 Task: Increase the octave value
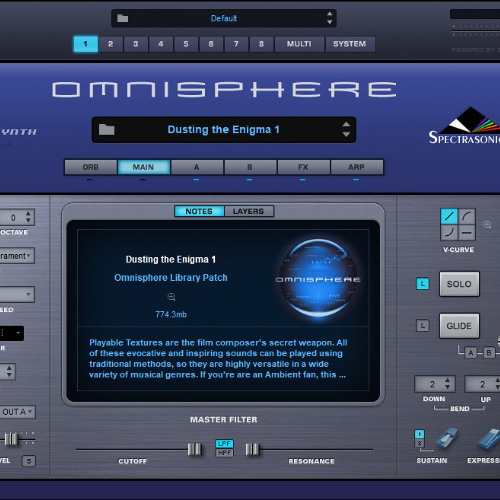pyautogui.click(x=28, y=214)
